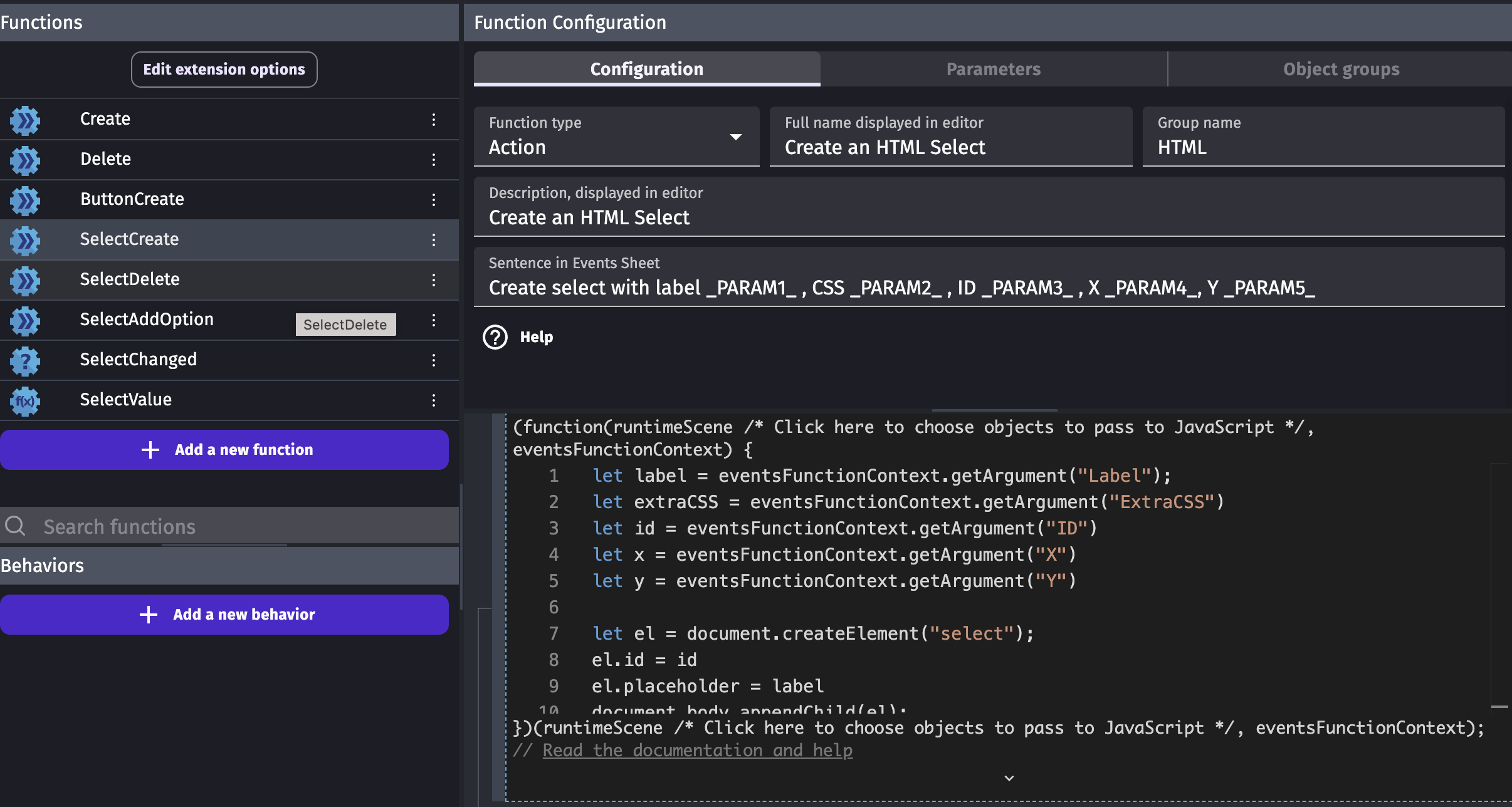Click code line 7 with createElement("select")
This screenshot has width=1512, height=807.
pyautogui.click(x=813, y=633)
